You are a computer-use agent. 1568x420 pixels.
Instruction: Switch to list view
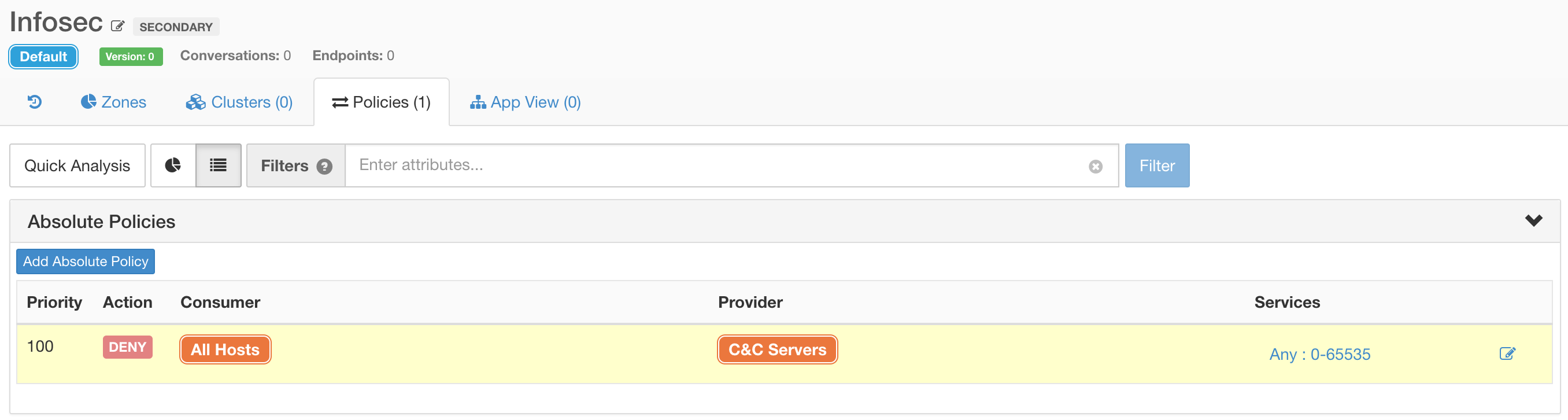click(218, 165)
